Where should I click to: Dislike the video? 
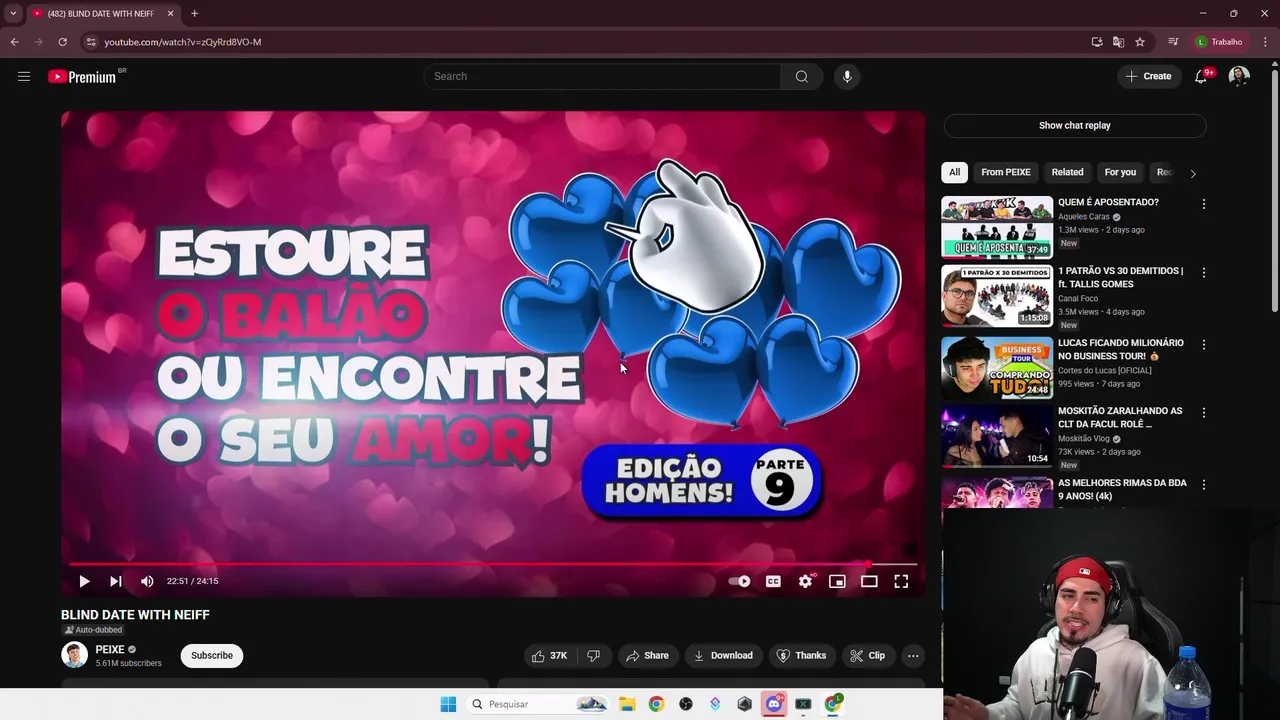click(593, 656)
